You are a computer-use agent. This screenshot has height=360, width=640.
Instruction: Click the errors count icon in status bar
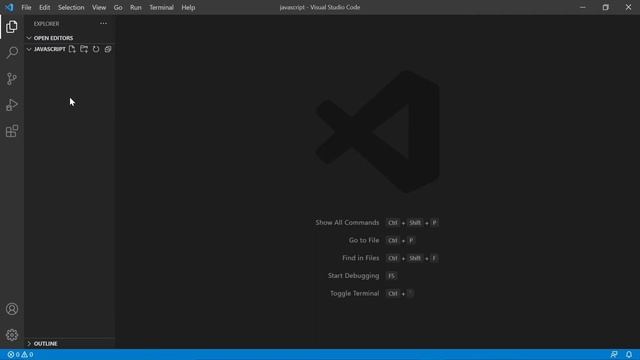pyautogui.click(x=13, y=355)
